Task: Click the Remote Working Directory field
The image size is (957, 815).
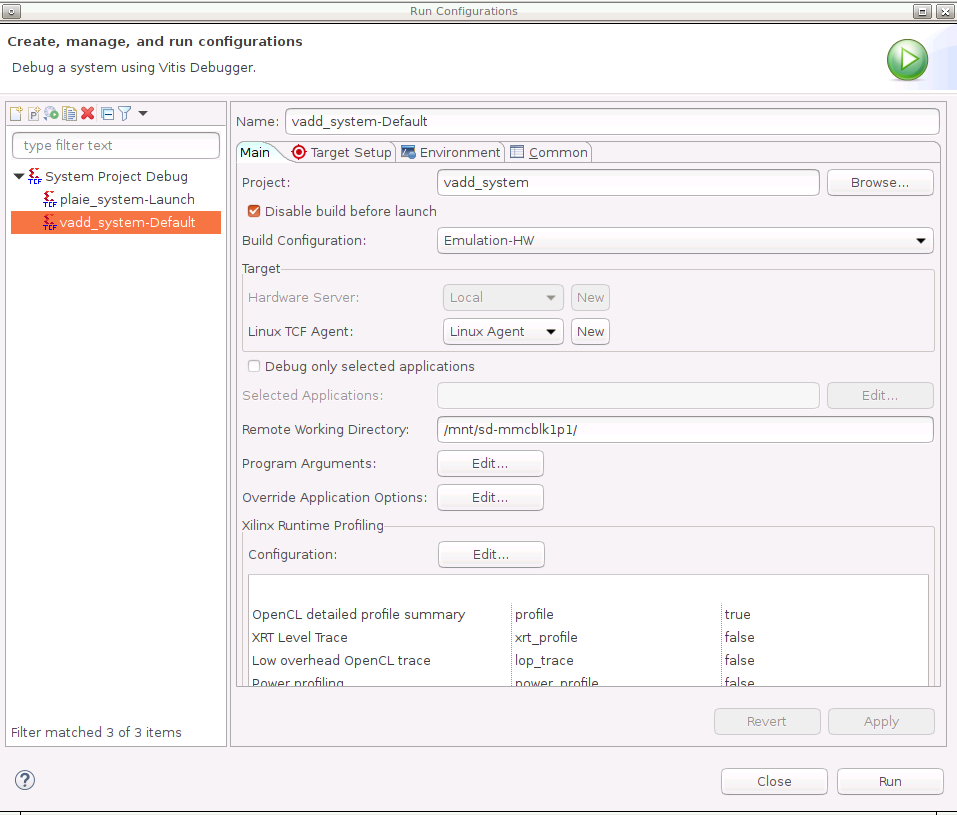Action: 685,430
